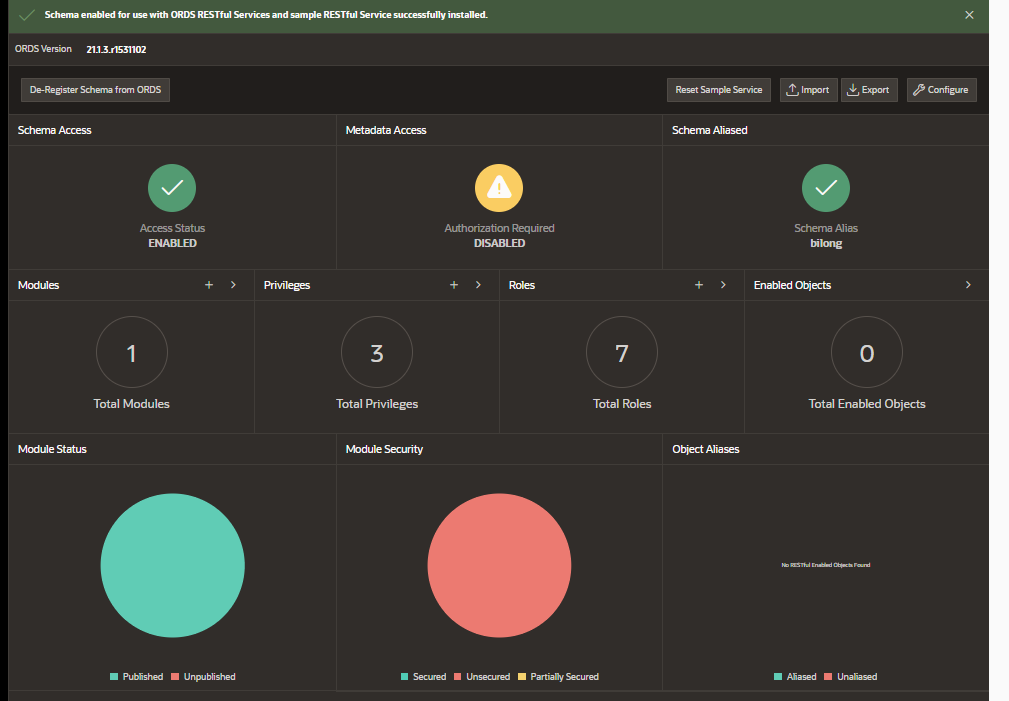Toggle the Unsecured legend swatch
This screenshot has height=701, width=1009.
tap(458, 677)
